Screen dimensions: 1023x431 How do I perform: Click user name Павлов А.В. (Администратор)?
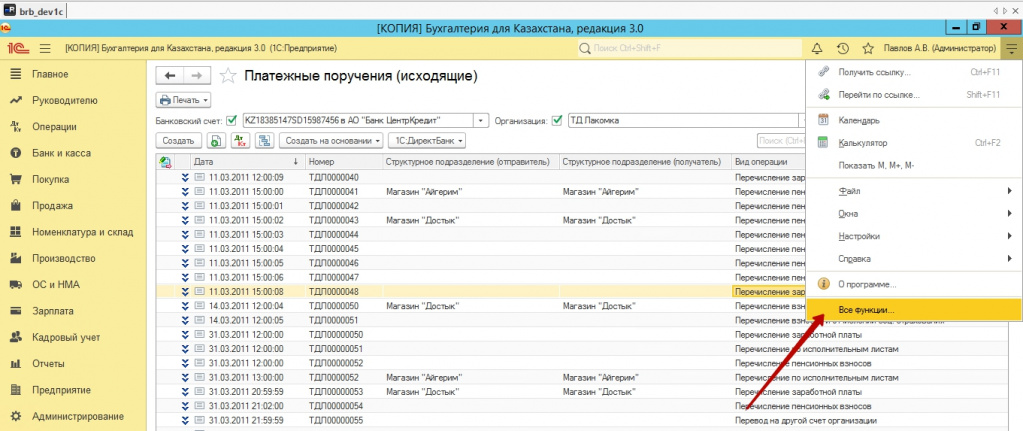[940, 48]
